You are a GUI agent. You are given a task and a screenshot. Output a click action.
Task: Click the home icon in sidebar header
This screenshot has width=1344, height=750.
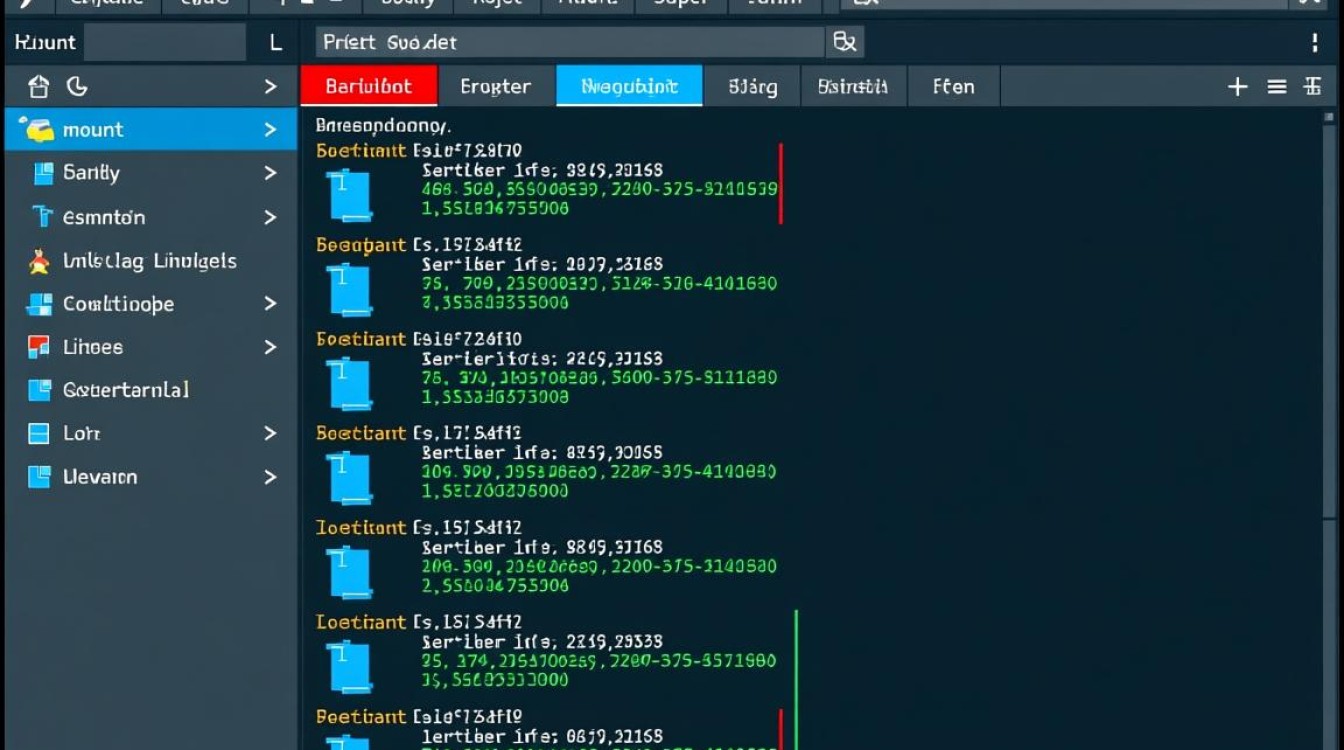(39, 87)
